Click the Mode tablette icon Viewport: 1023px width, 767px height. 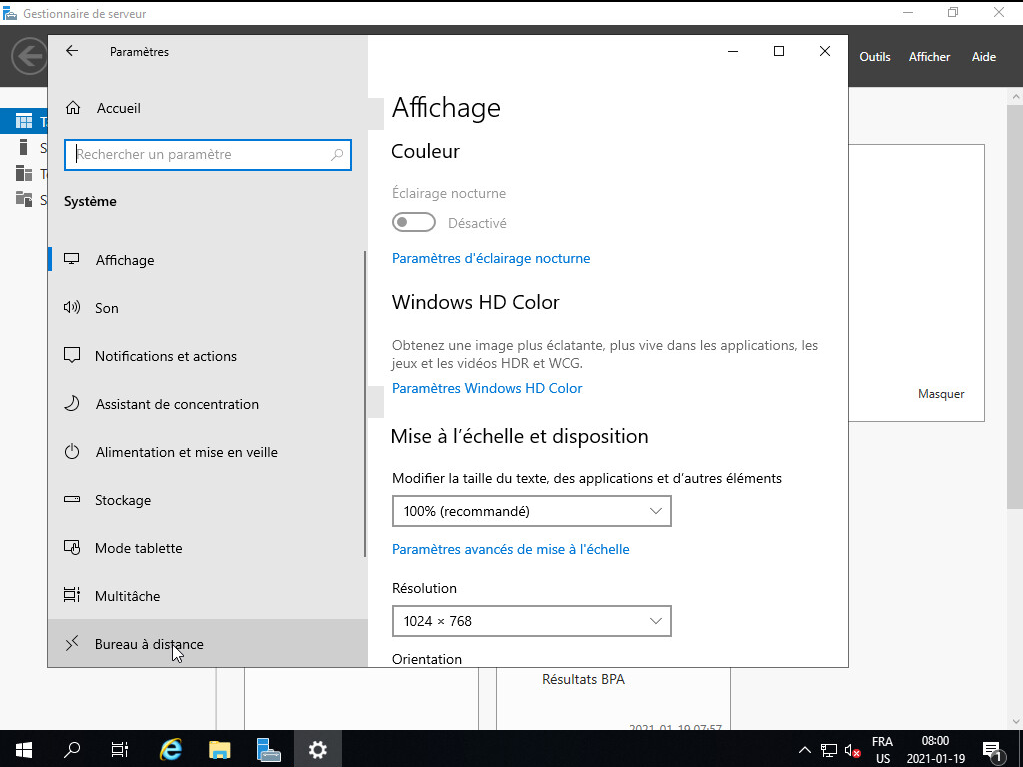pos(72,548)
